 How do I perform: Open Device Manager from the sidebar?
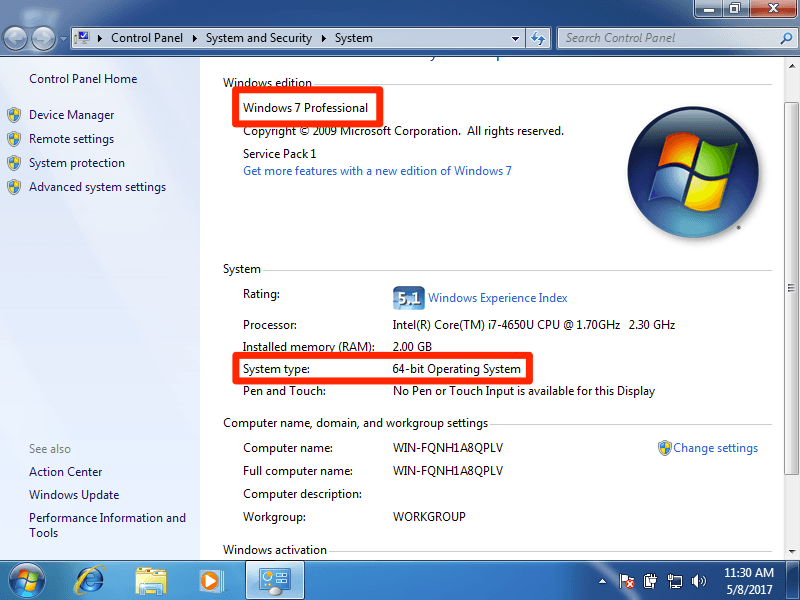(x=73, y=114)
